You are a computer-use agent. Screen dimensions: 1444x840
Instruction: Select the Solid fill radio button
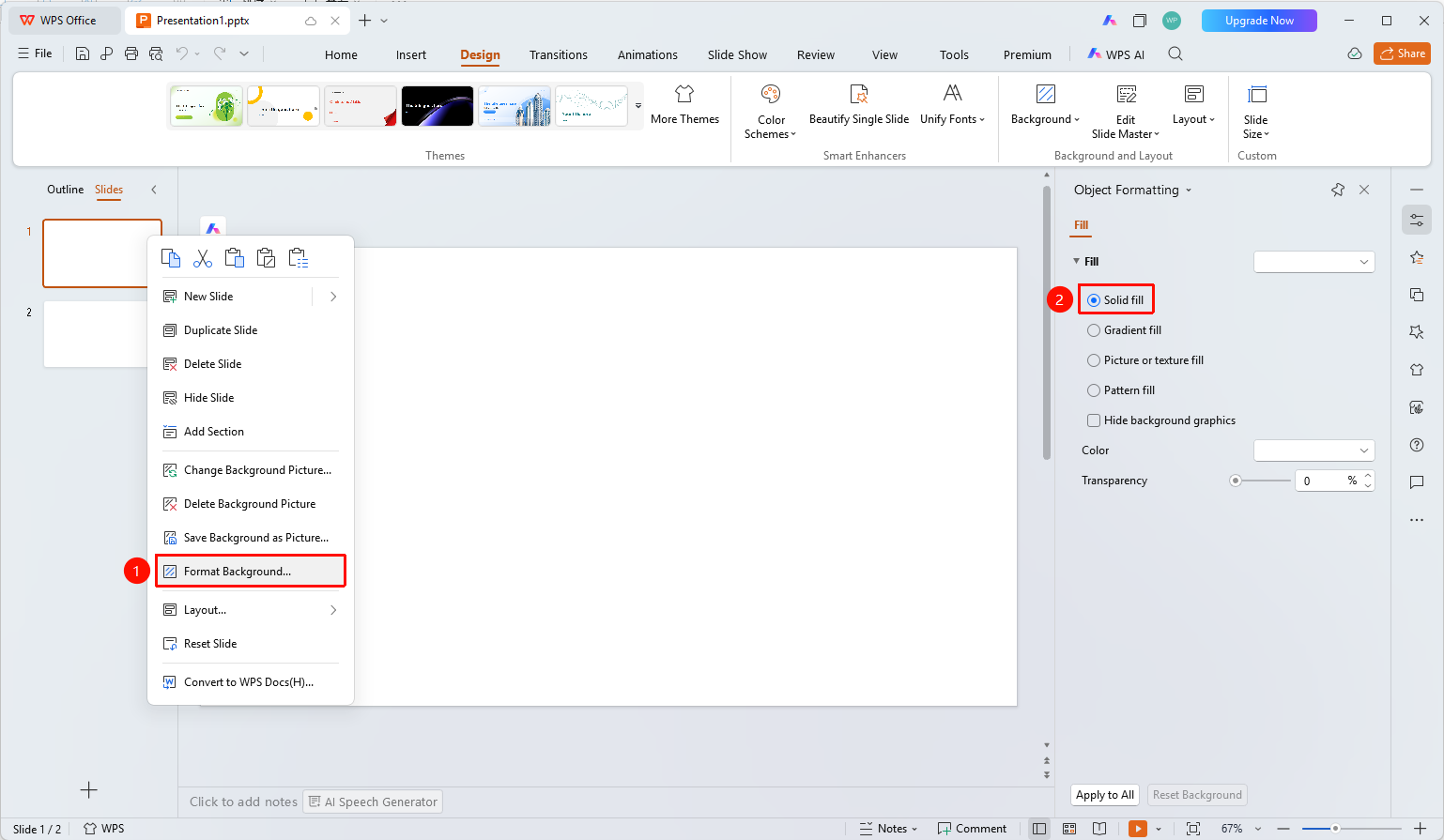(1094, 300)
